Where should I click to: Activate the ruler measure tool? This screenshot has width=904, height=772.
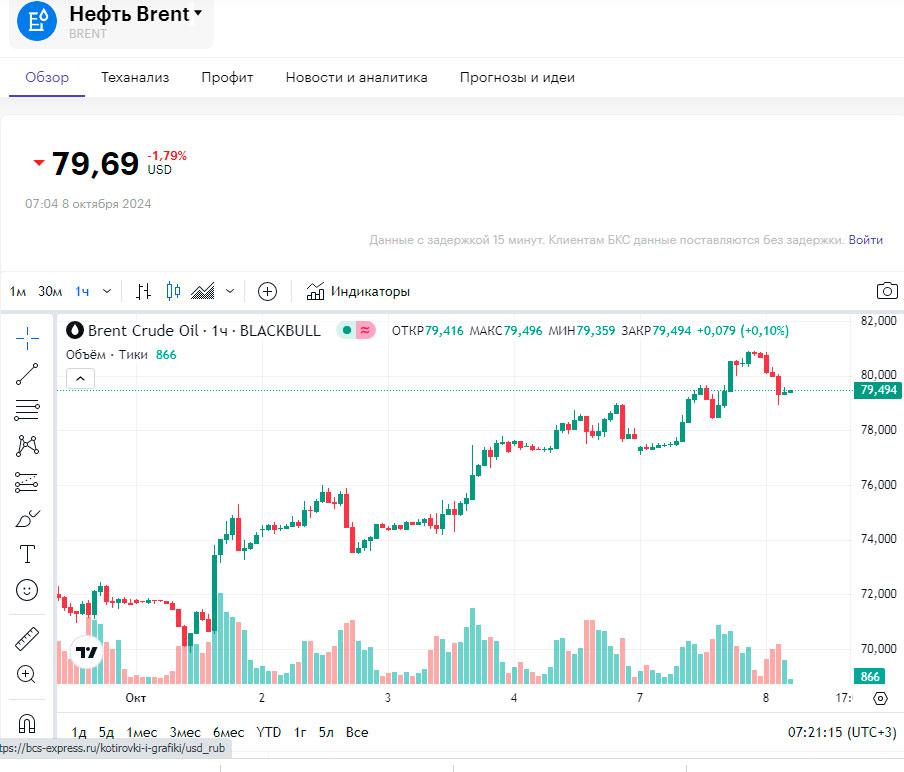tap(27, 638)
